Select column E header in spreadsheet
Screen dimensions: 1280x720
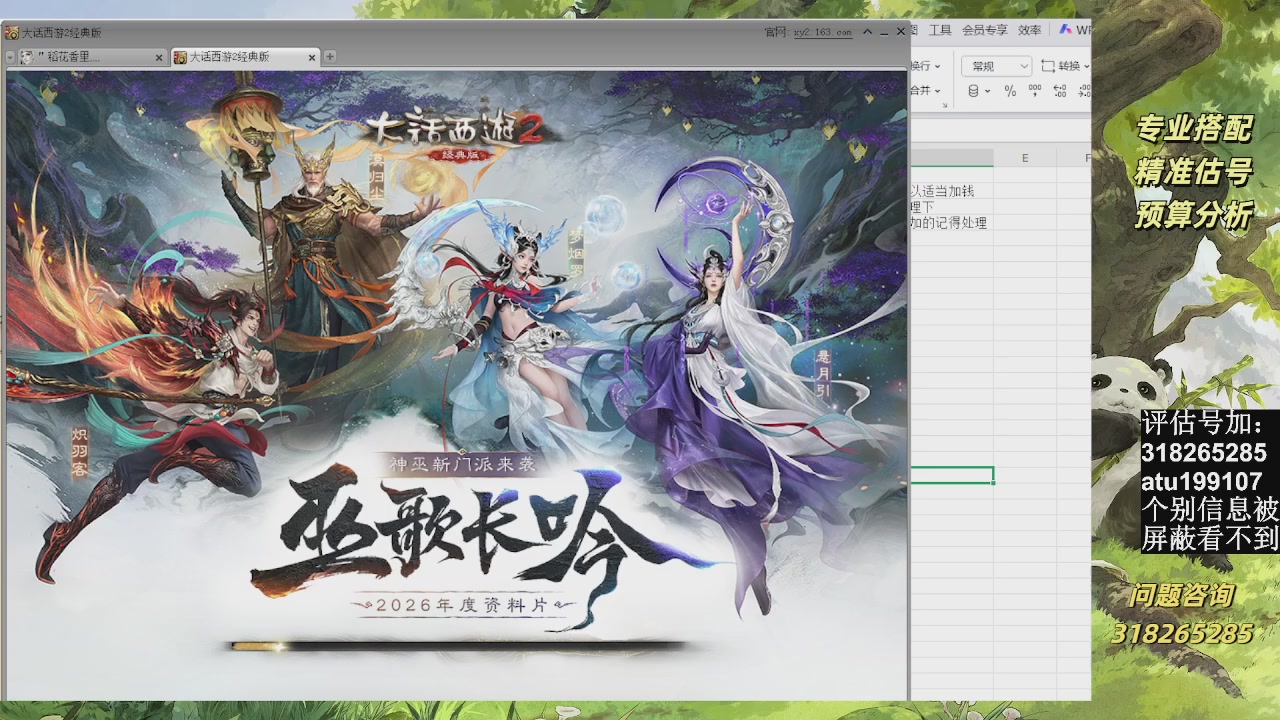[1025, 158]
